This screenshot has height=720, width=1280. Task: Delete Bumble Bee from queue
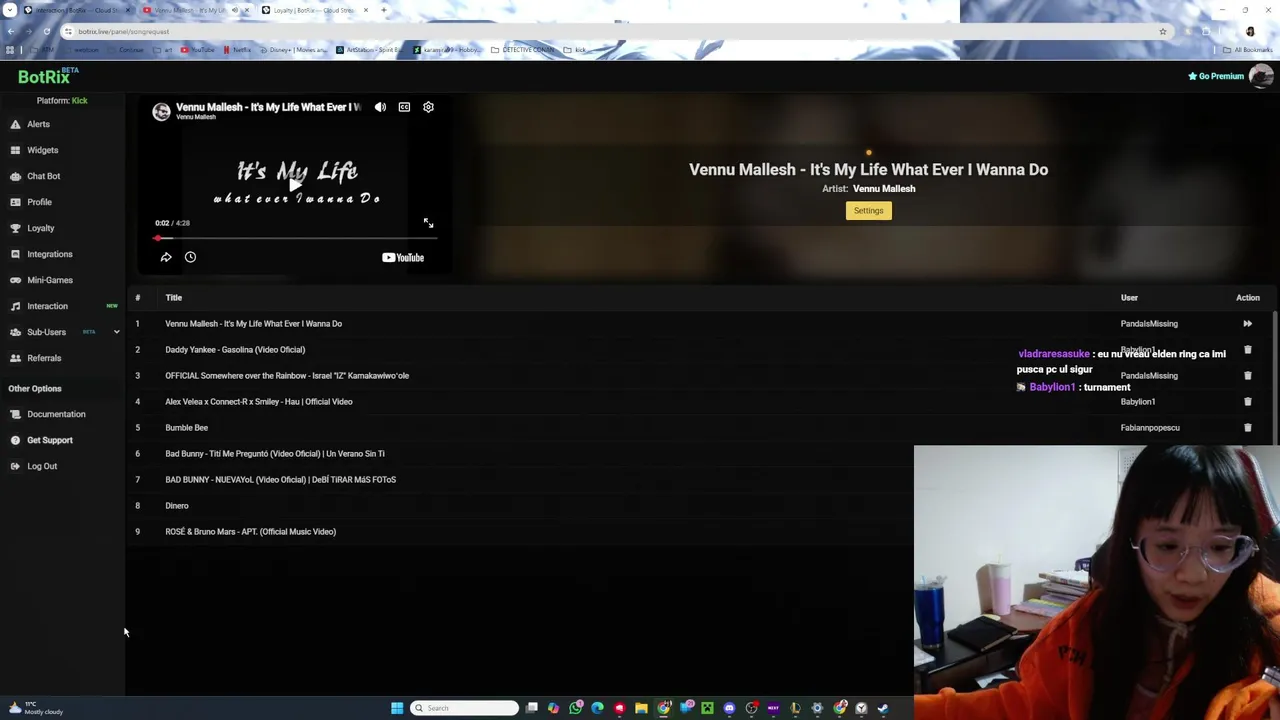pyautogui.click(x=1247, y=428)
